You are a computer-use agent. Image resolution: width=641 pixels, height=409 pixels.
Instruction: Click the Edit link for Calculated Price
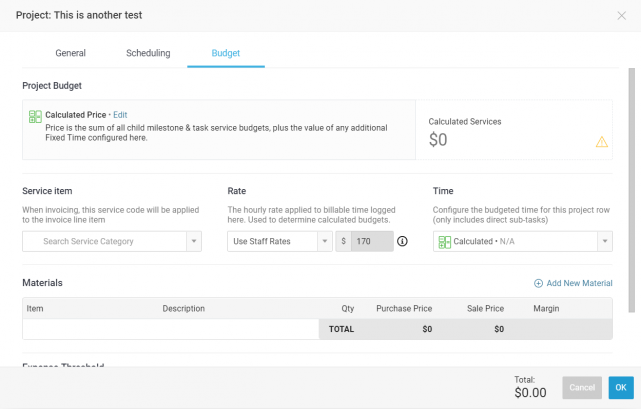pyautogui.click(x=120, y=115)
